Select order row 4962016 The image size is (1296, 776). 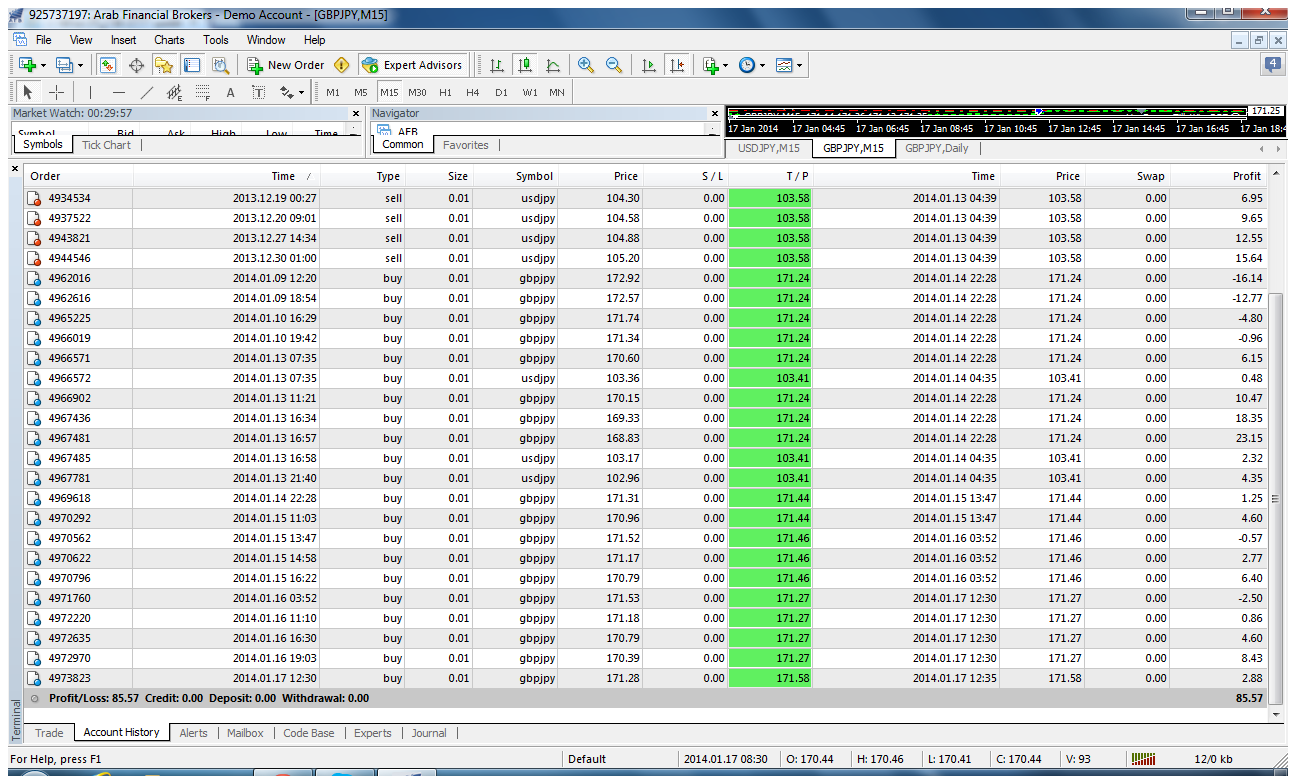click(646, 278)
